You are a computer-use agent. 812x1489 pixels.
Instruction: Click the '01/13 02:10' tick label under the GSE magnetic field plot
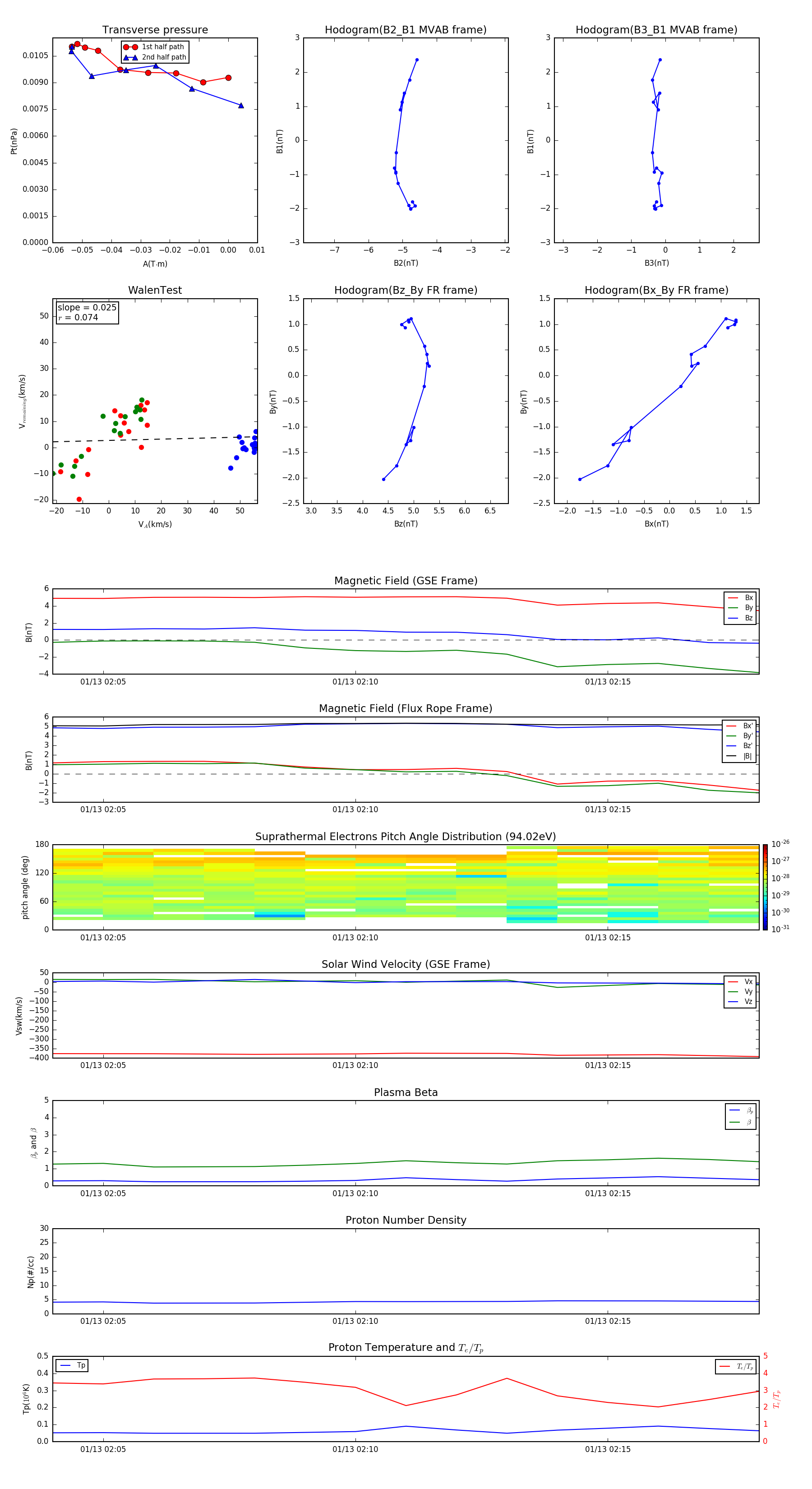tap(355, 682)
